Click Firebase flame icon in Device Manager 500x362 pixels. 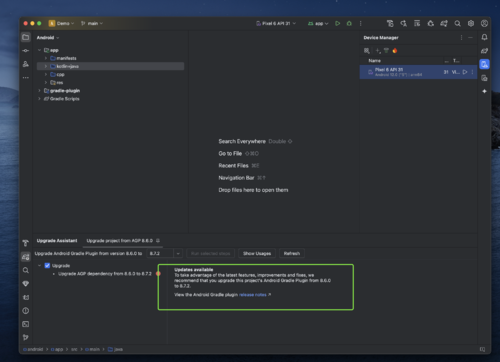[395, 51]
